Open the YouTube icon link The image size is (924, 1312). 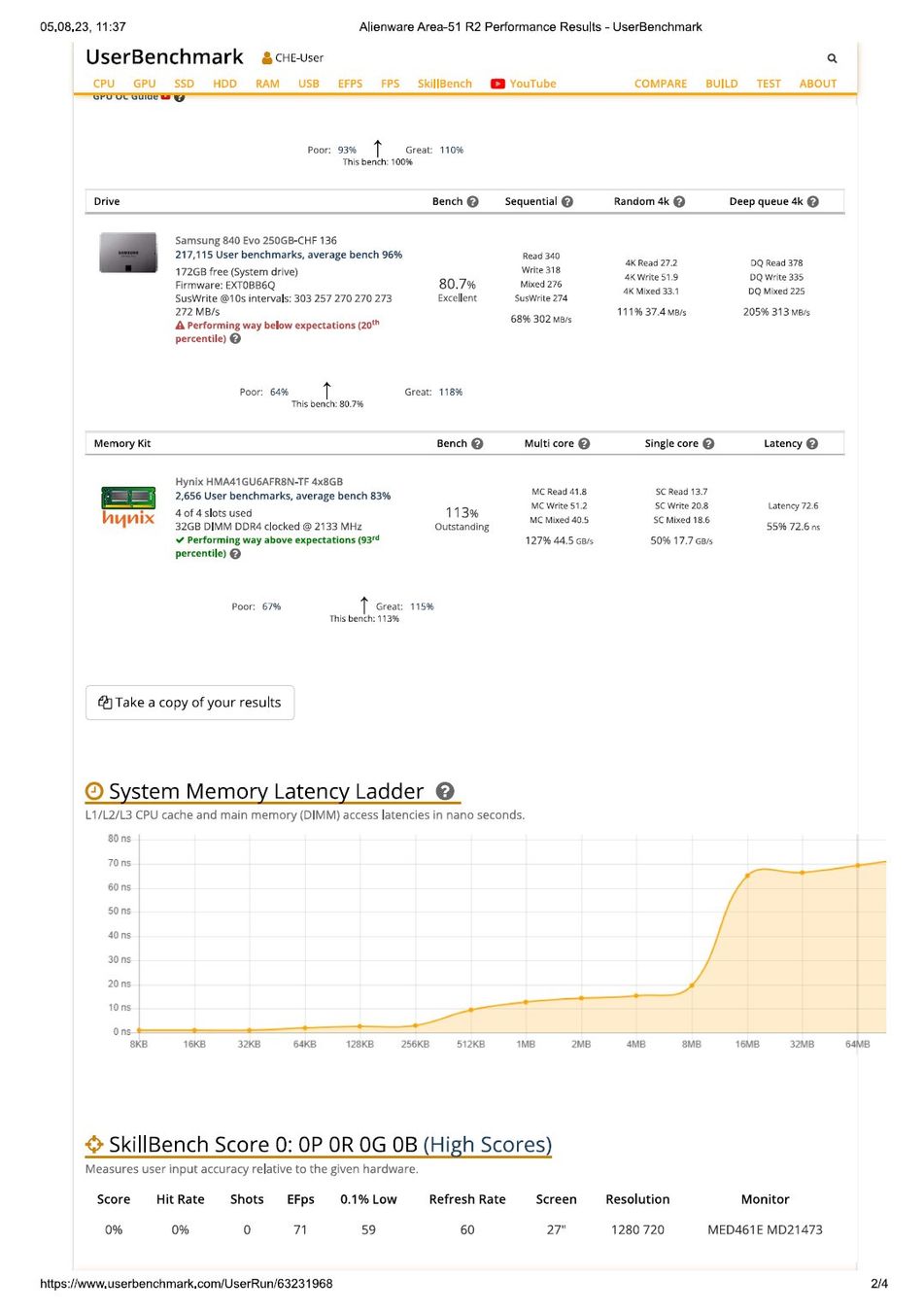point(497,84)
